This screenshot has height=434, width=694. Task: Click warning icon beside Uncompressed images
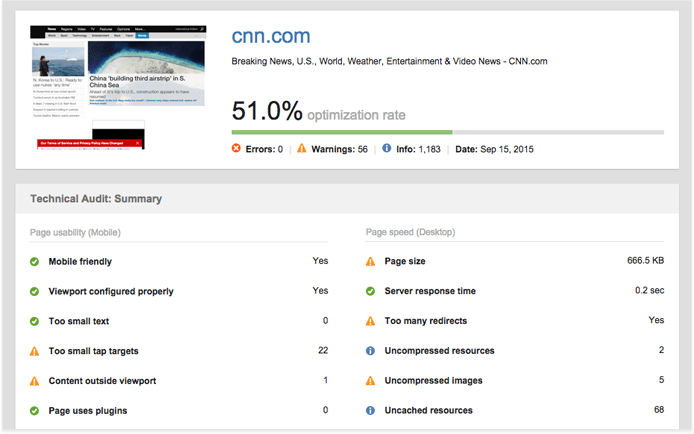(370, 380)
